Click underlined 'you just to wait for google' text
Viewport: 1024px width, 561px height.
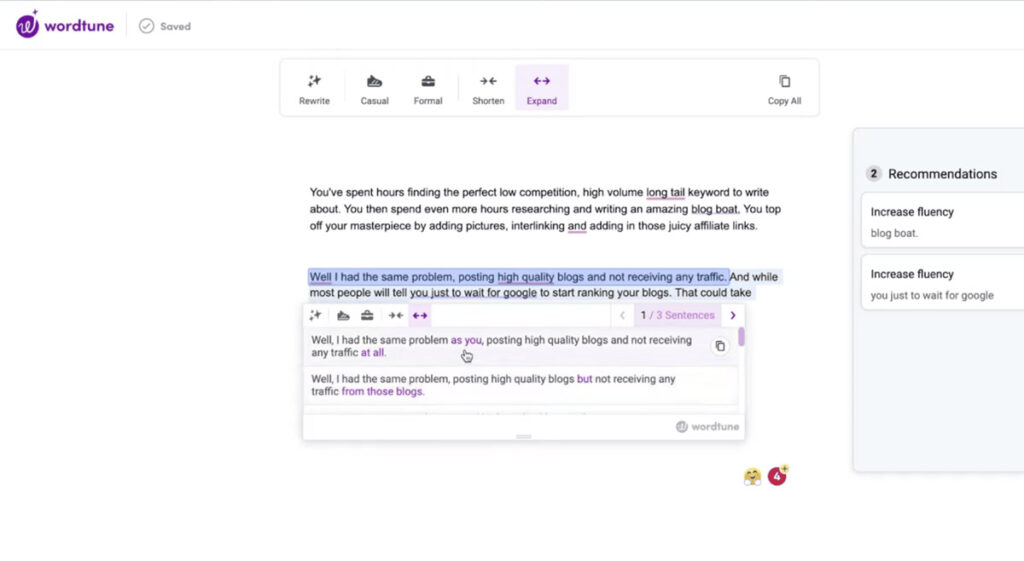click(x=473, y=293)
